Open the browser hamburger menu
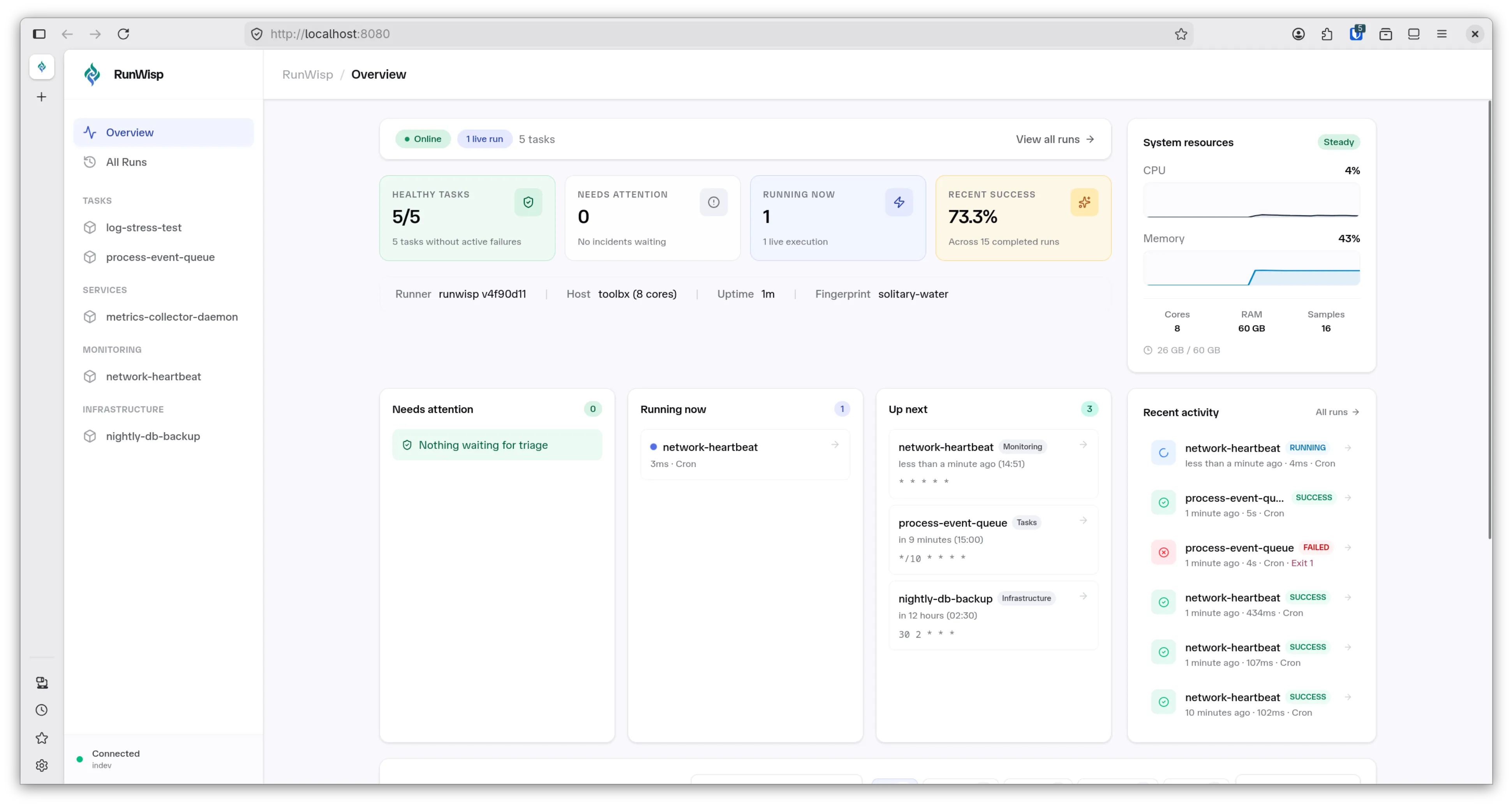Viewport: 1512px width, 806px height. point(1442,34)
